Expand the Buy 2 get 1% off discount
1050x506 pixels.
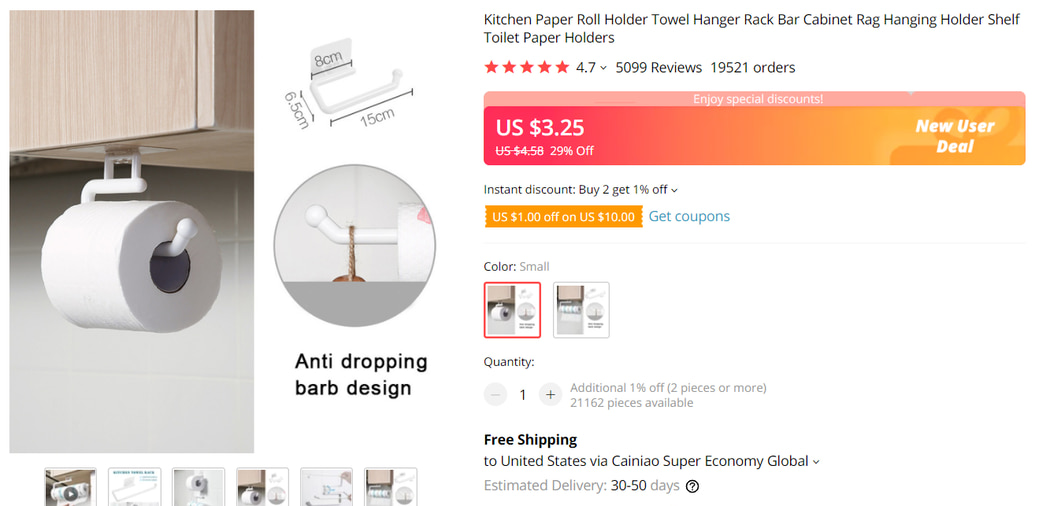(674, 190)
